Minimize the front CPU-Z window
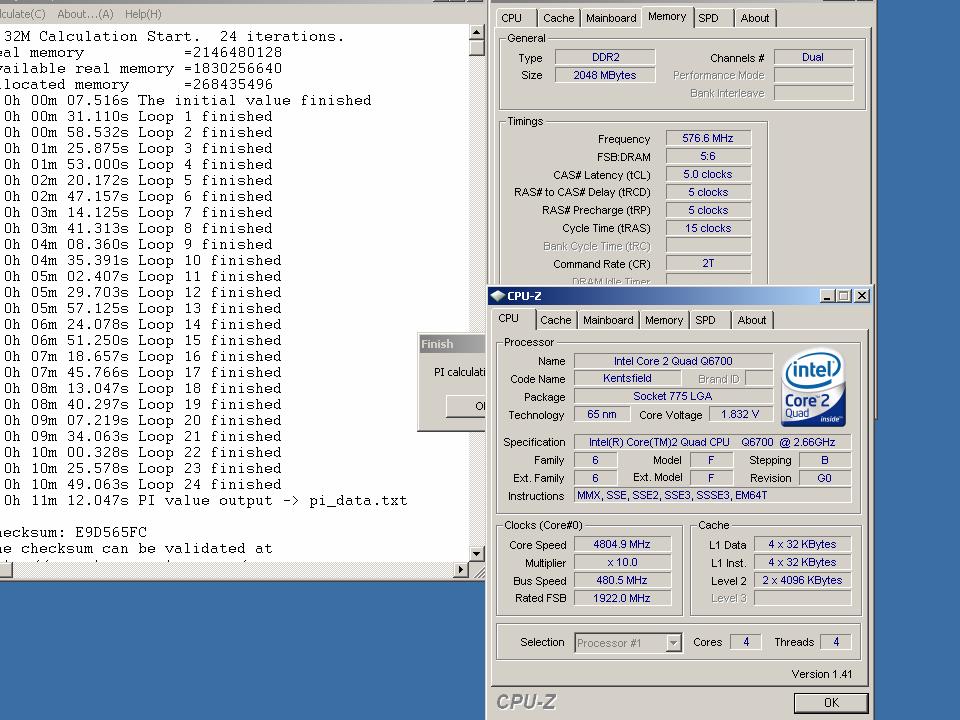This screenshot has height=720, width=960. [827, 296]
